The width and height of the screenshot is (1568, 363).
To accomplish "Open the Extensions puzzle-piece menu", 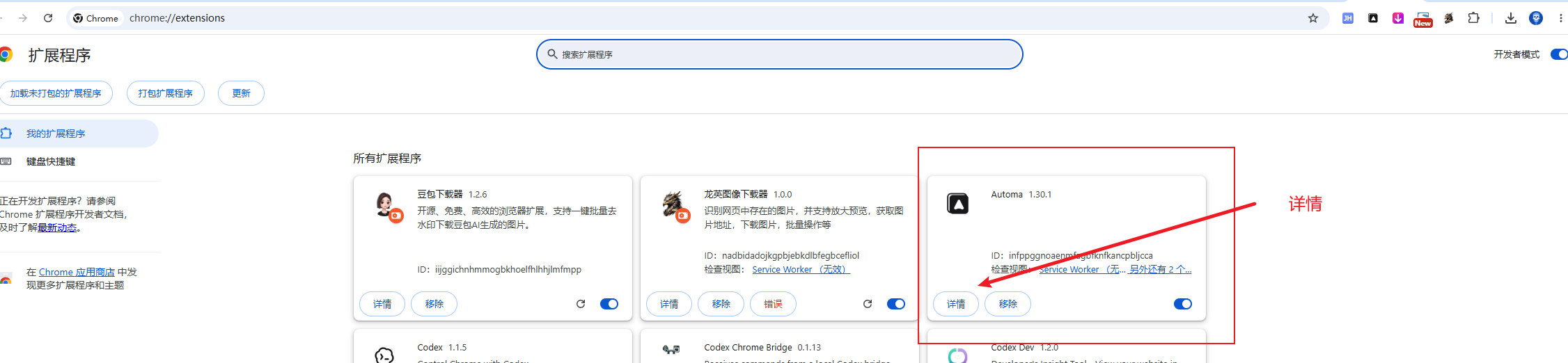I will pyautogui.click(x=1474, y=18).
